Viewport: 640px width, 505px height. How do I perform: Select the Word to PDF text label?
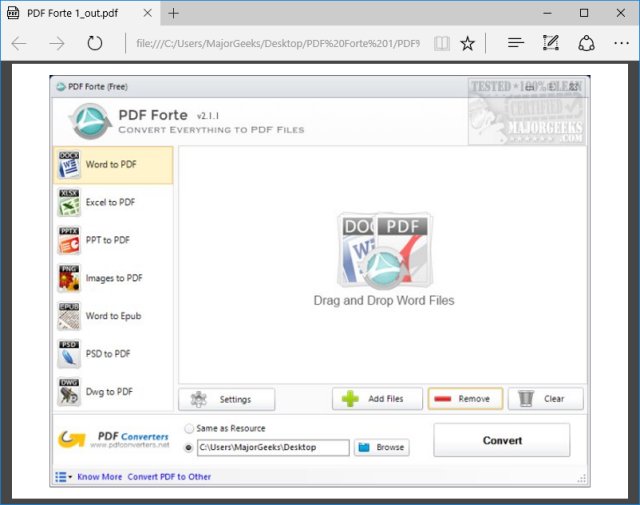click(111, 165)
